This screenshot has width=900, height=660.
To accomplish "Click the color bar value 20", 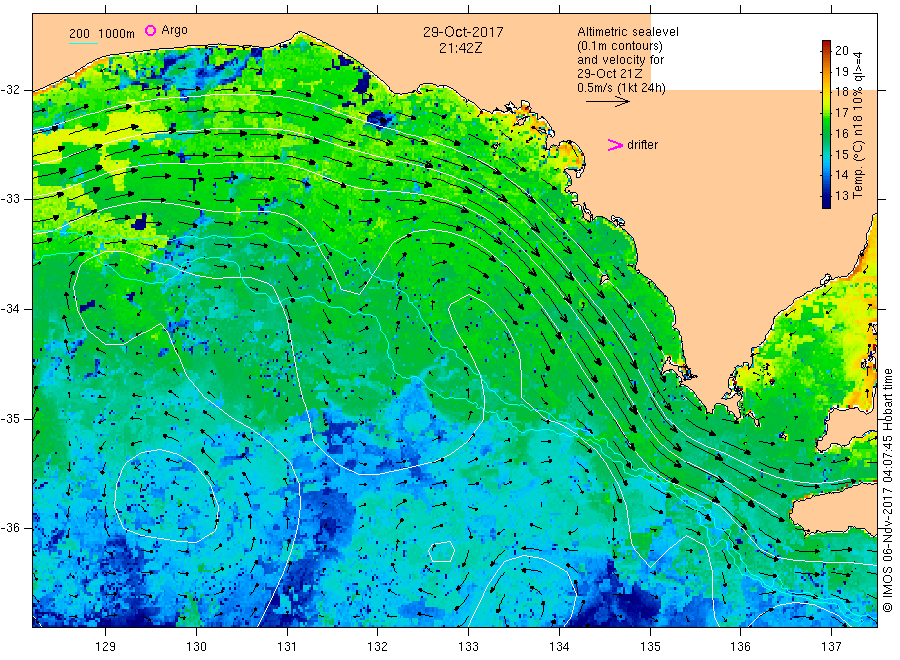I will pyautogui.click(x=842, y=51).
